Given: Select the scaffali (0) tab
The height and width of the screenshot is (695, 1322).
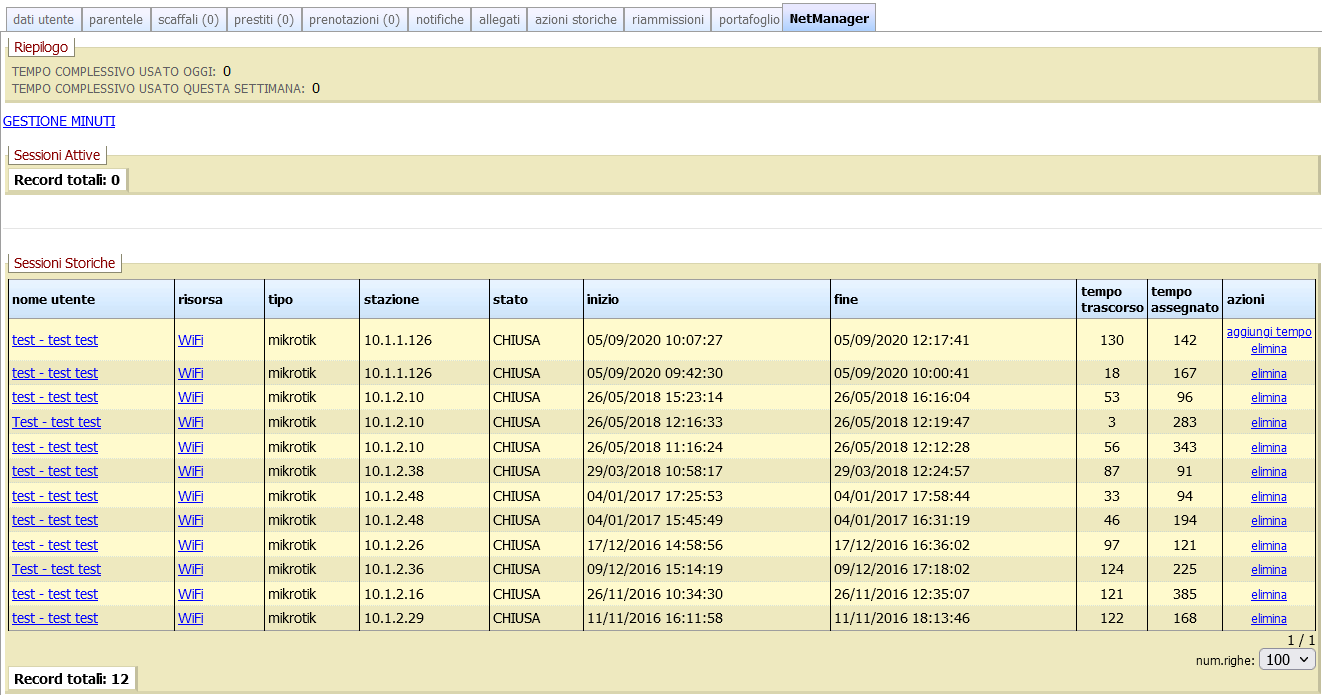Looking at the screenshot, I should tap(189, 18).
